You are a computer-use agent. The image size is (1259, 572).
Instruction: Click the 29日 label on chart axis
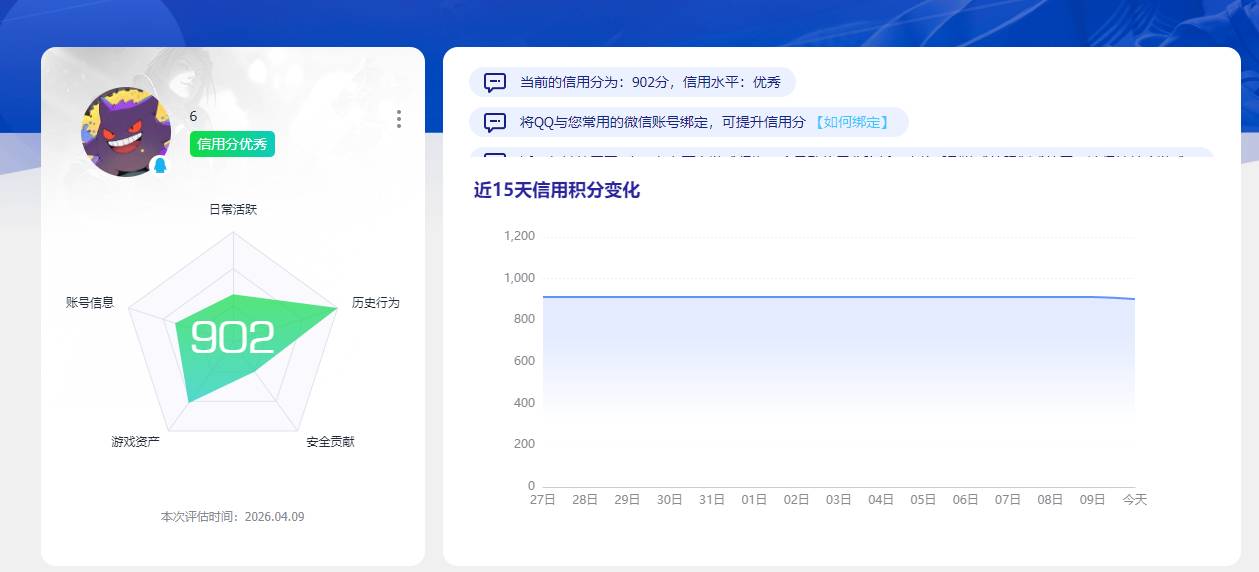pyautogui.click(x=627, y=499)
